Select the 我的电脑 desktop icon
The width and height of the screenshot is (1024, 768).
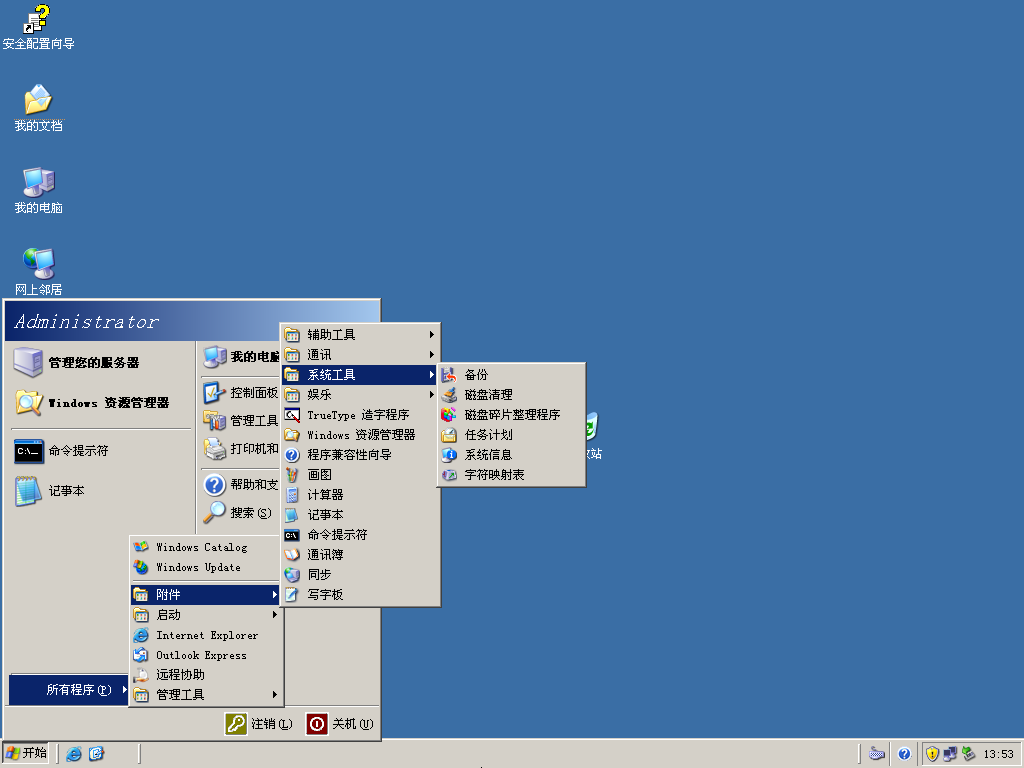coord(38,190)
